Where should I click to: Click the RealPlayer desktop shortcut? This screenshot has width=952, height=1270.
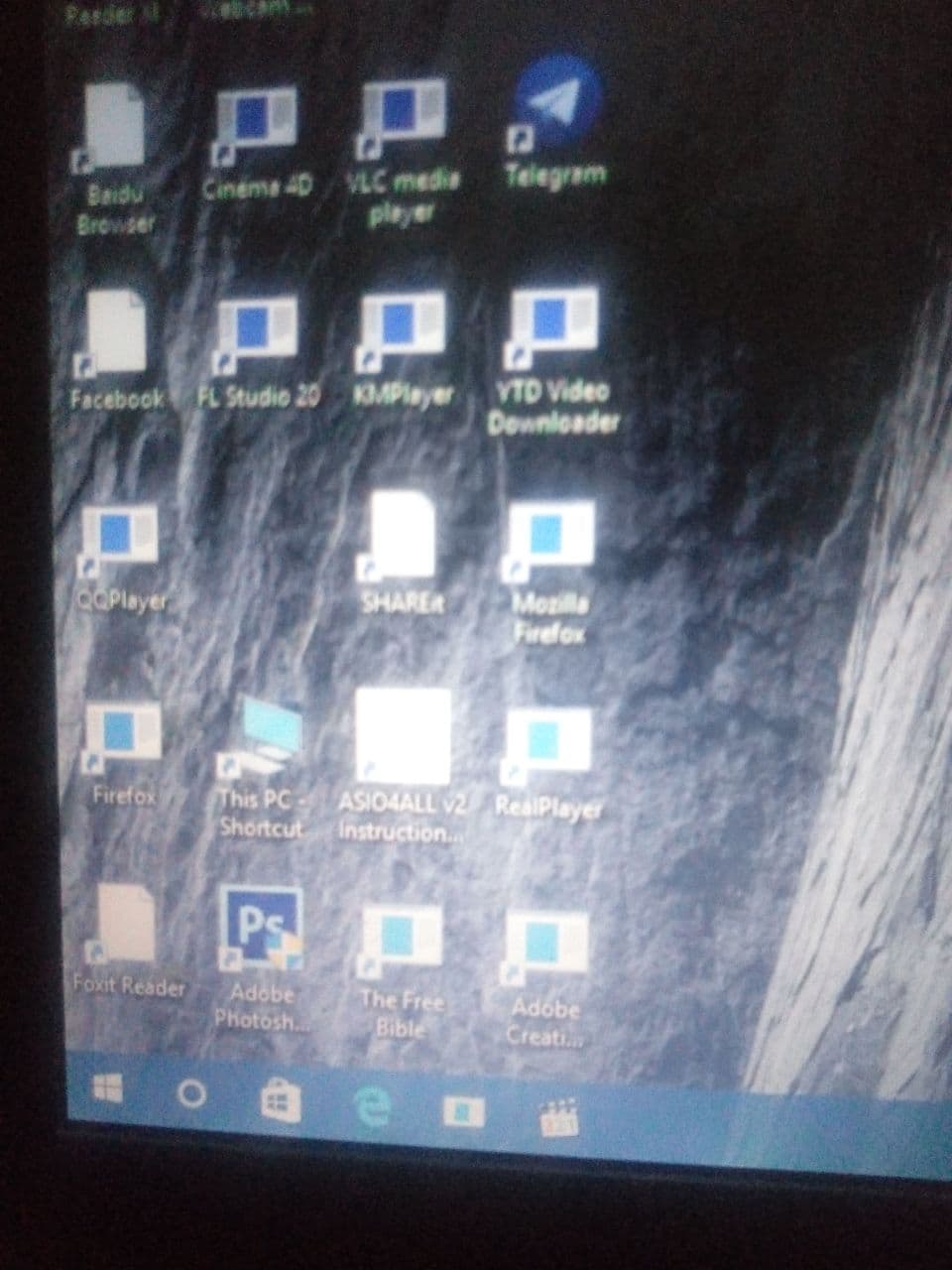click(548, 747)
